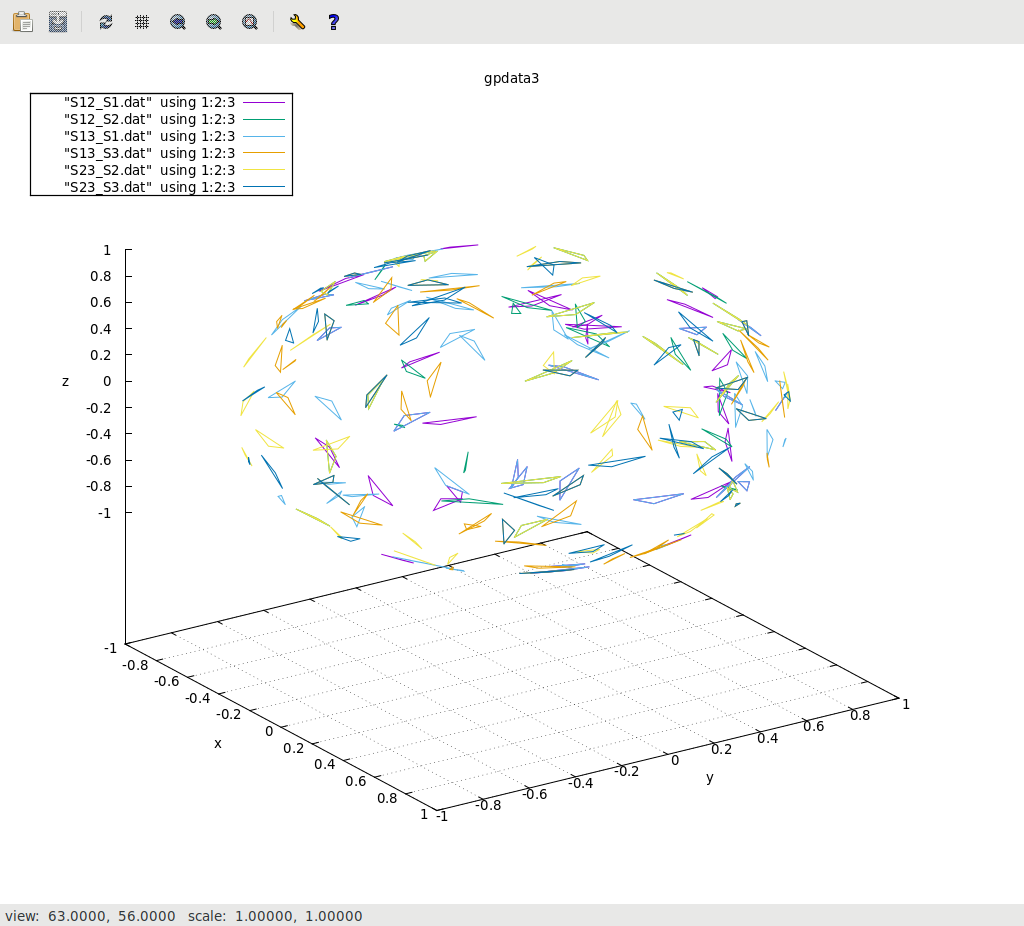Screen dimensions: 1024x926
Task: Click the z axis label
Action: click(x=66, y=381)
